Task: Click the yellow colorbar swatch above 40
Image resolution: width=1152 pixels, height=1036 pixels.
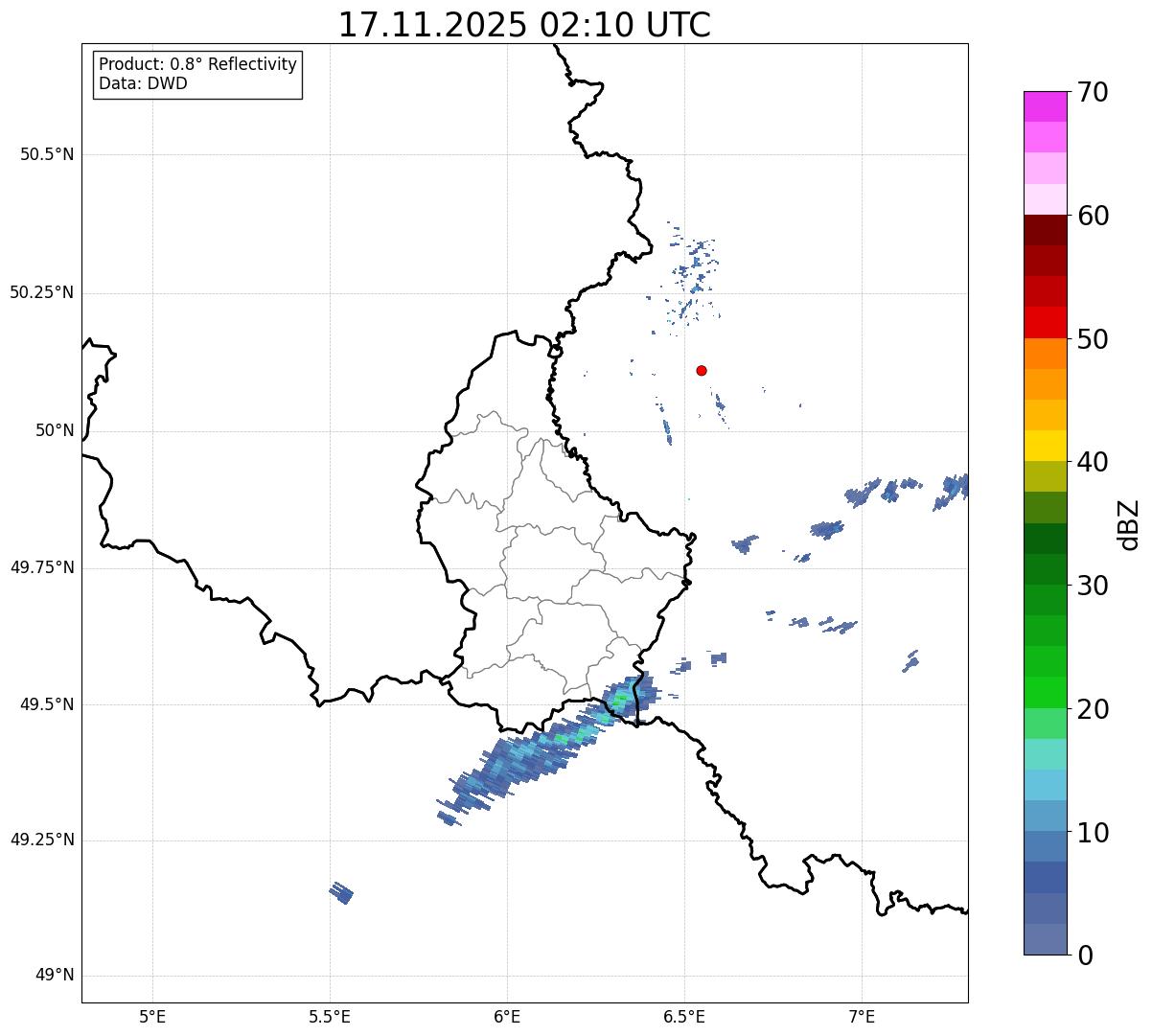Action: click(x=1046, y=446)
